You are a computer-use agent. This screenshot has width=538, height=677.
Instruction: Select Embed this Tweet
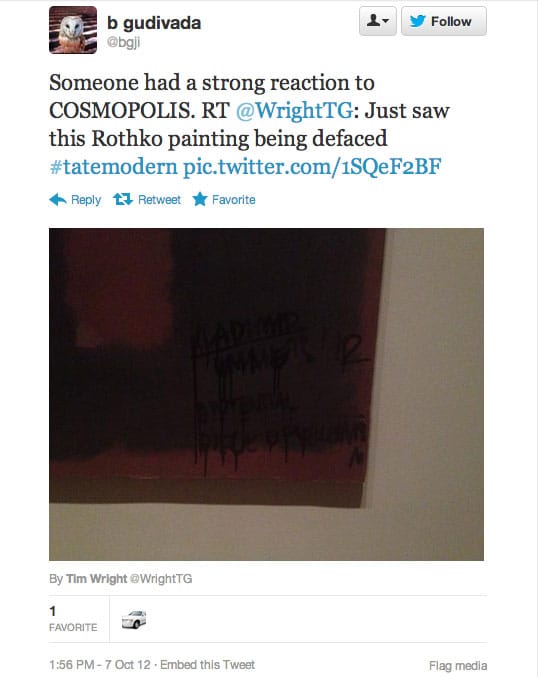point(207,664)
